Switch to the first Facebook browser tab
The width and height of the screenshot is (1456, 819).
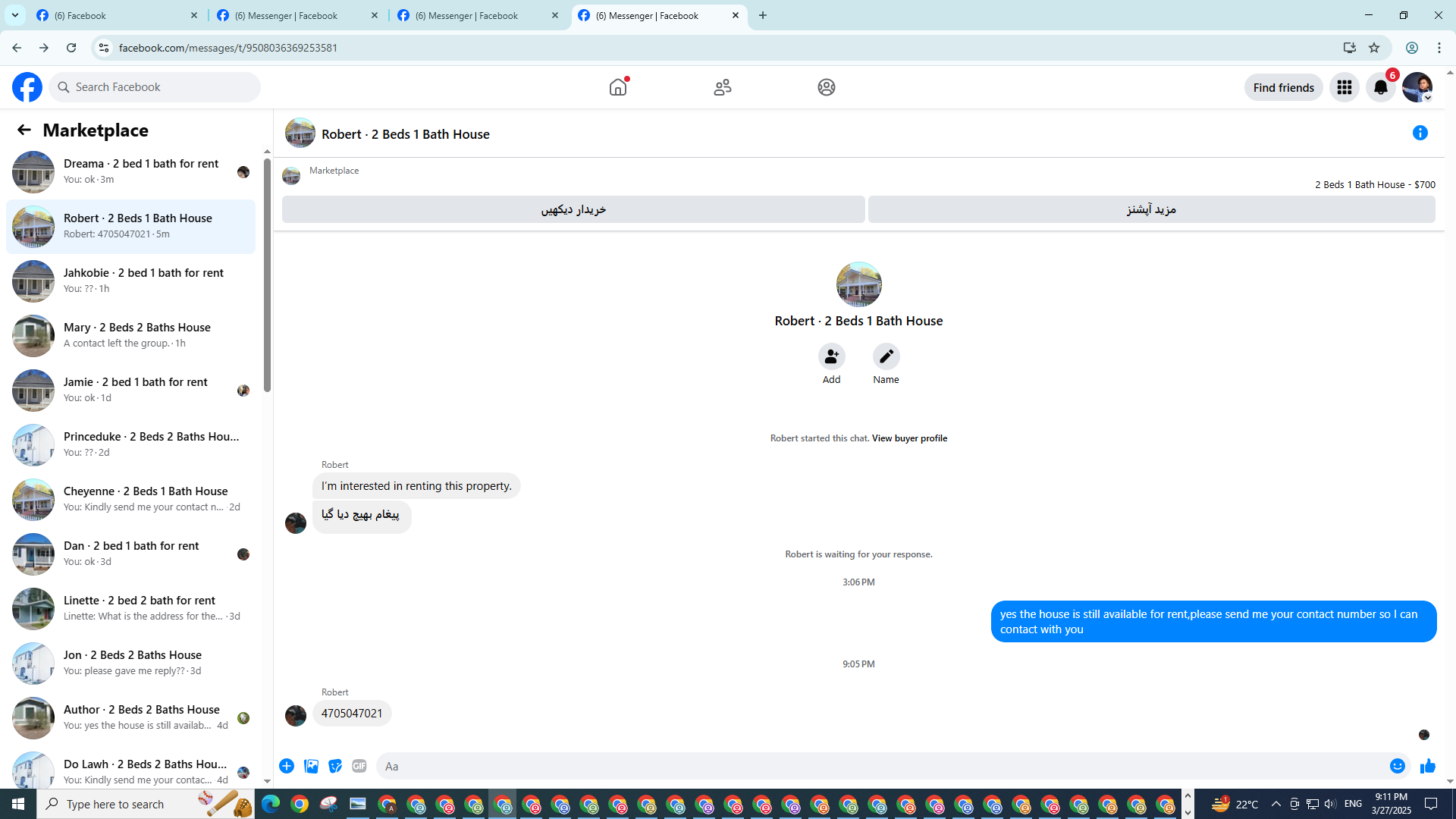(118, 15)
